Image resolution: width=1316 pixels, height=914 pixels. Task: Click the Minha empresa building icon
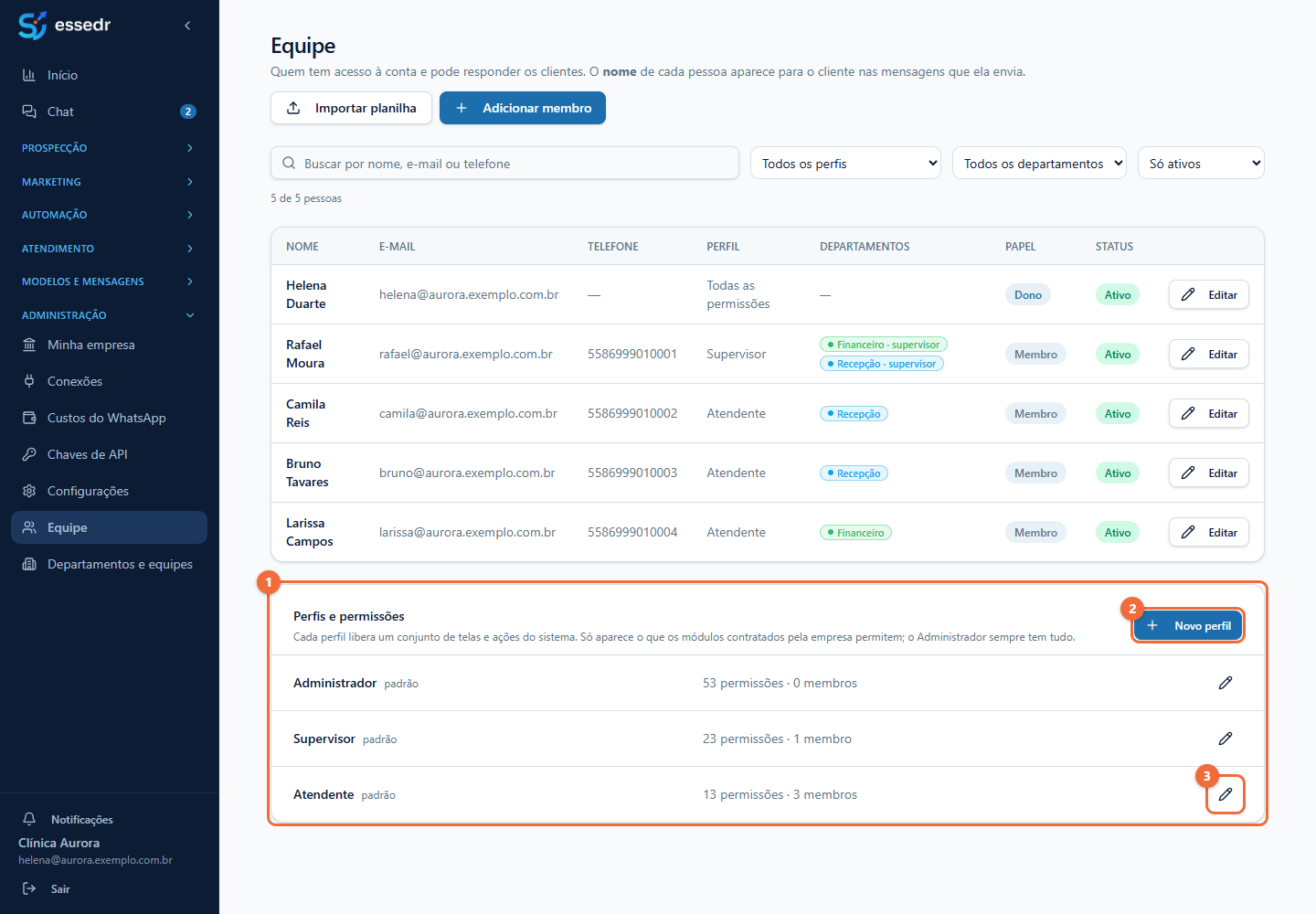[x=29, y=345]
